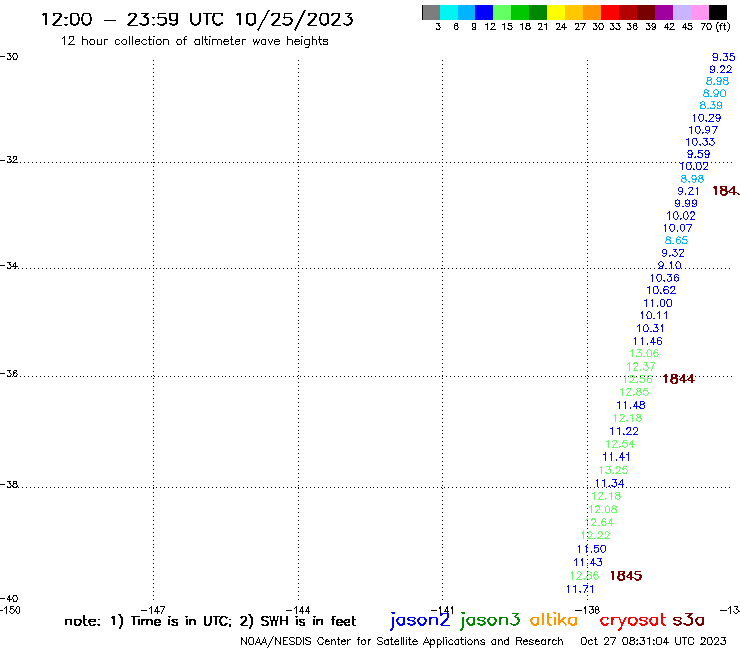Select the 11.48 wave height reading
Image resolution: width=740 pixels, height=650 pixels.
tap(631, 405)
